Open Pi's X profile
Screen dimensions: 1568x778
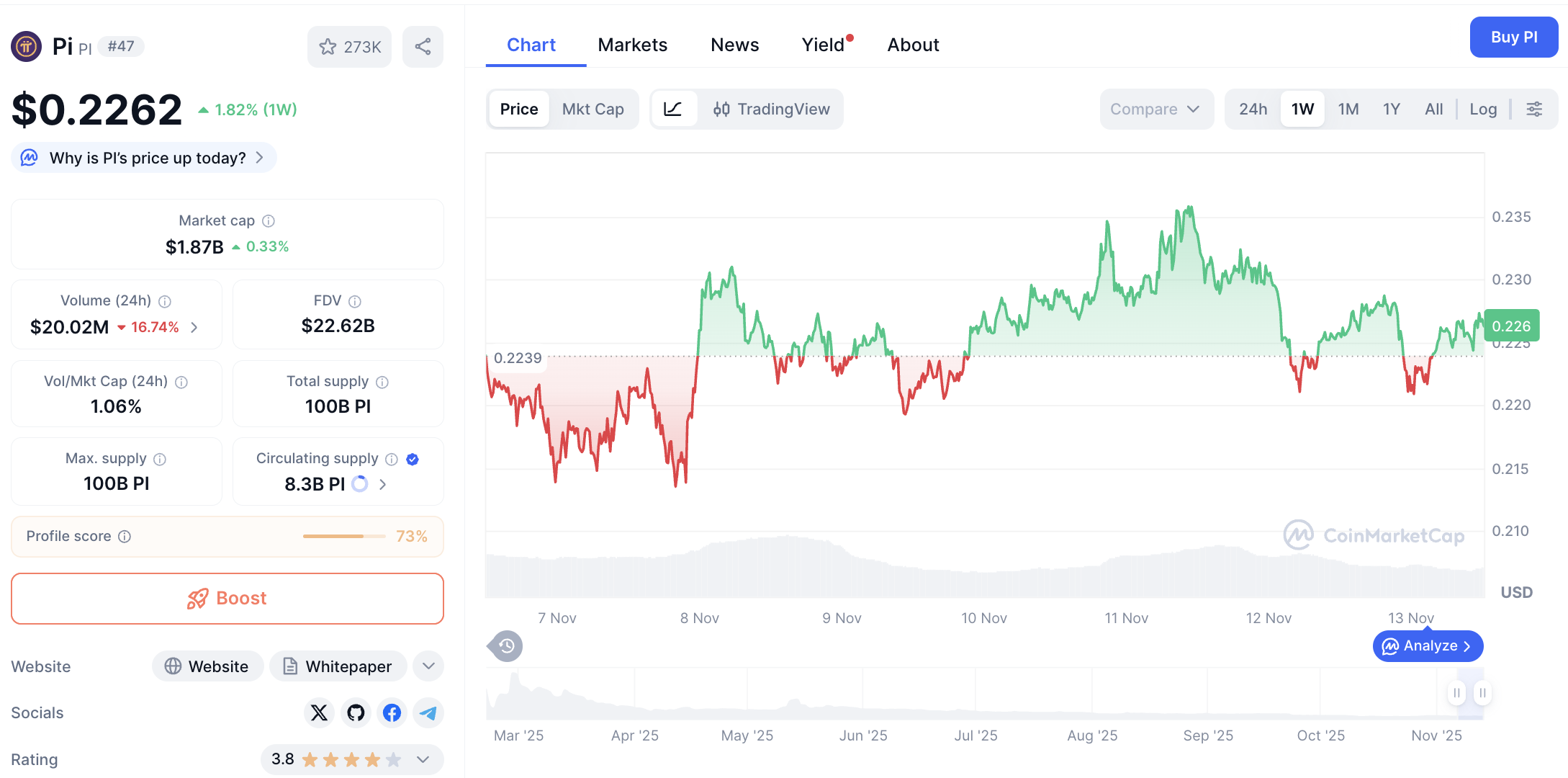point(319,712)
